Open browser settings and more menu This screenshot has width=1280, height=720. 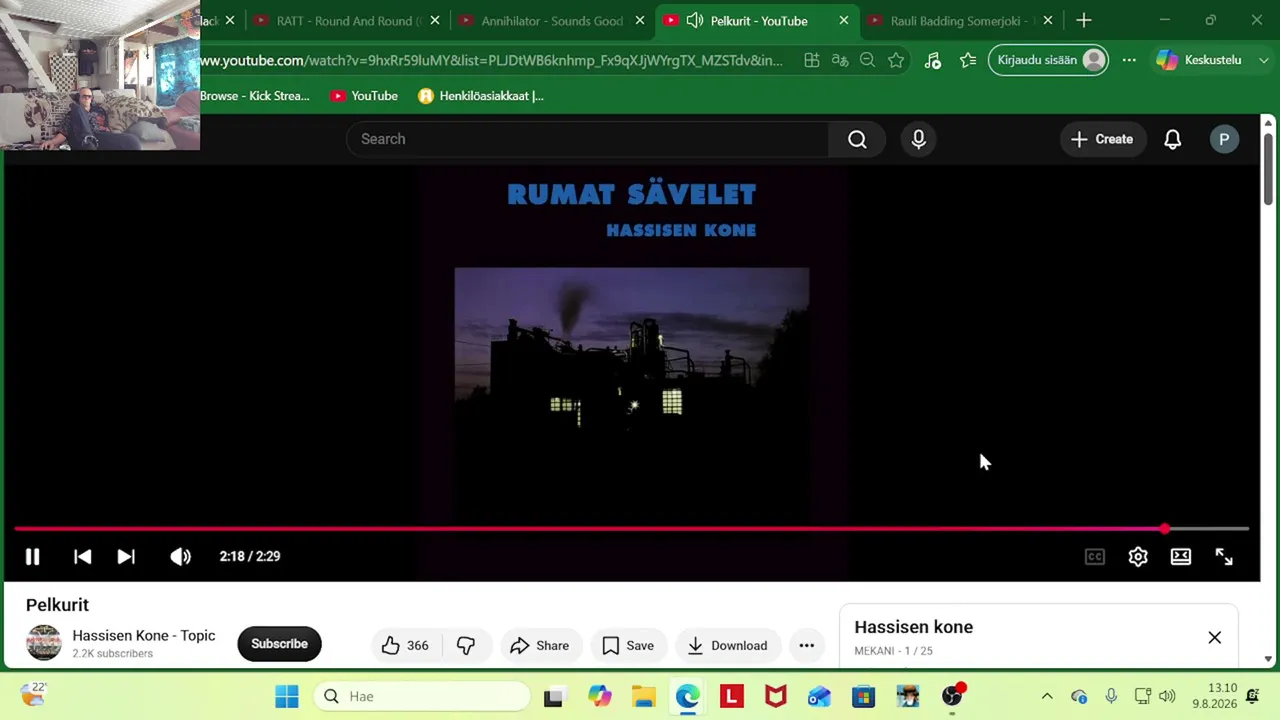(x=1129, y=60)
